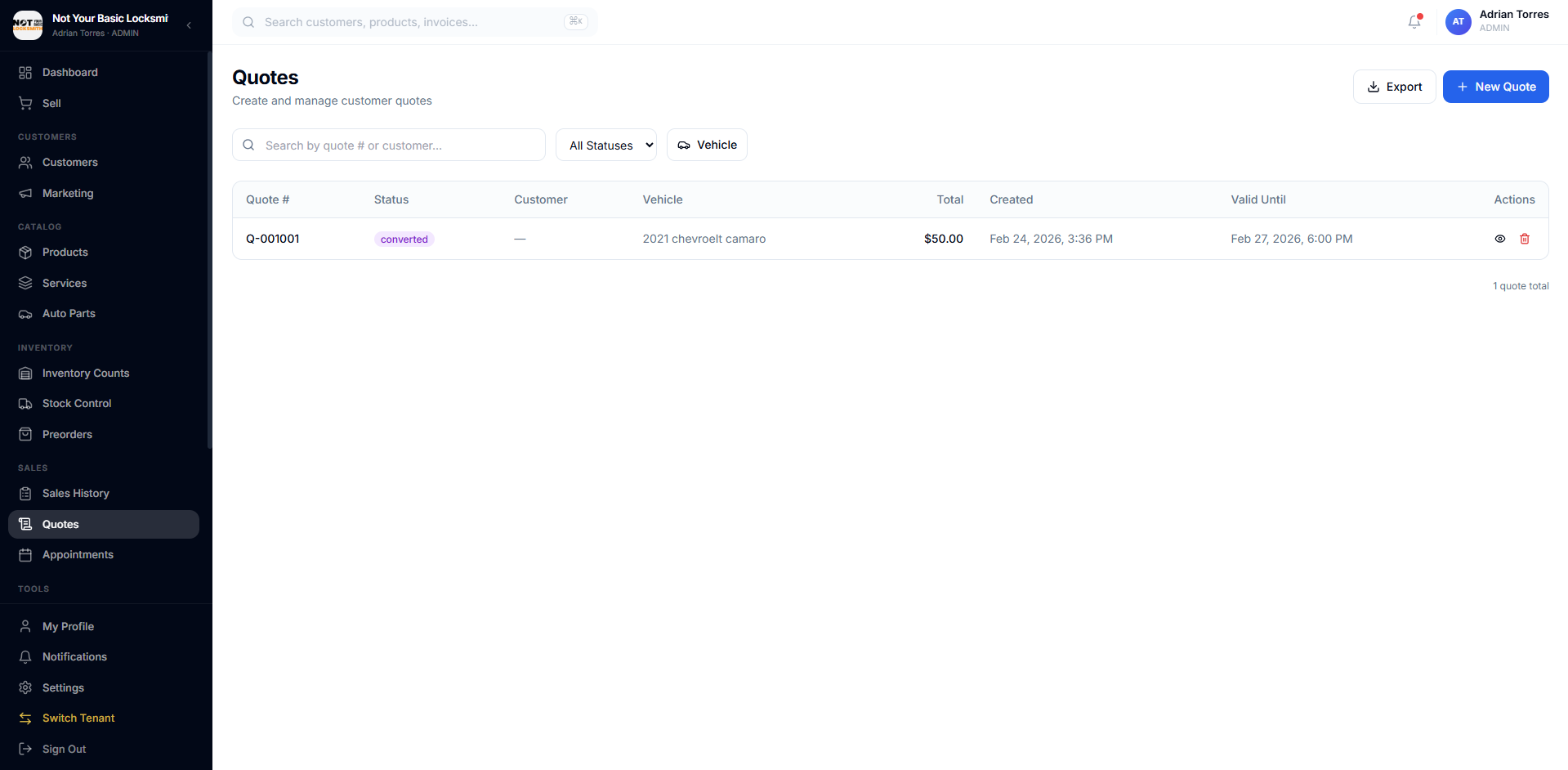Open the Quotes menu item
Viewport: 1568px width, 770px height.
coord(104,525)
